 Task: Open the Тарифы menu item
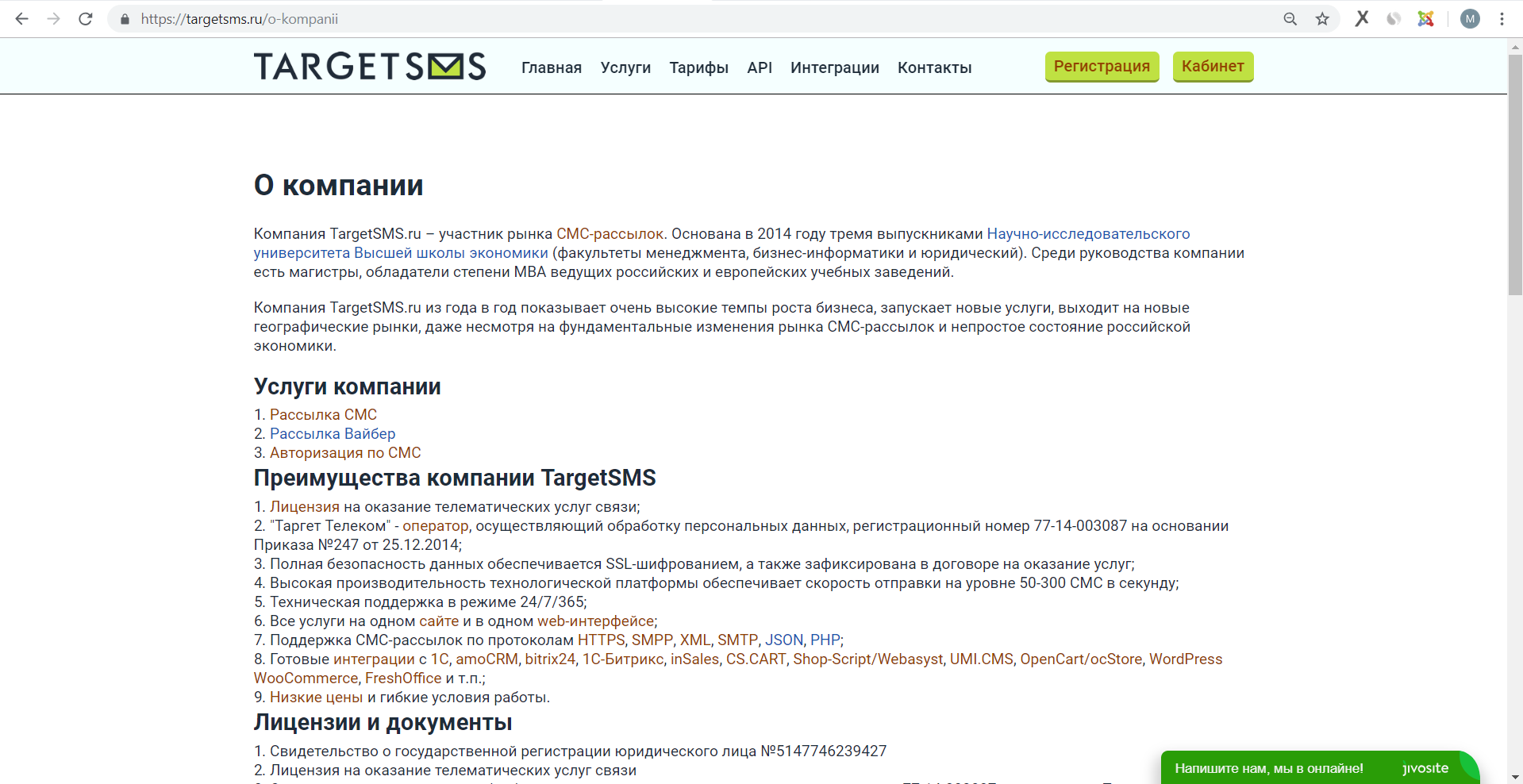698,67
